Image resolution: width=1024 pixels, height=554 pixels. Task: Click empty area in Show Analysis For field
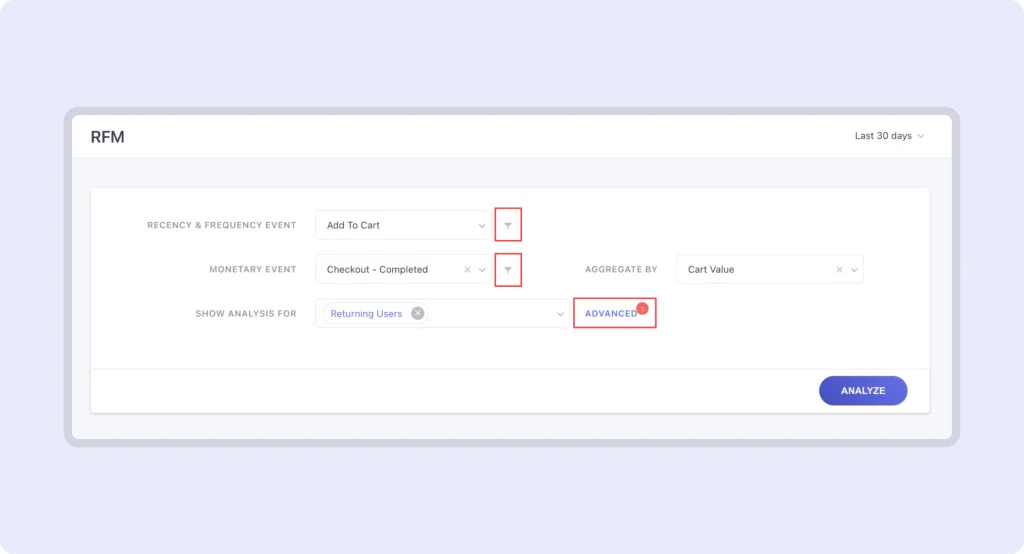click(x=490, y=314)
